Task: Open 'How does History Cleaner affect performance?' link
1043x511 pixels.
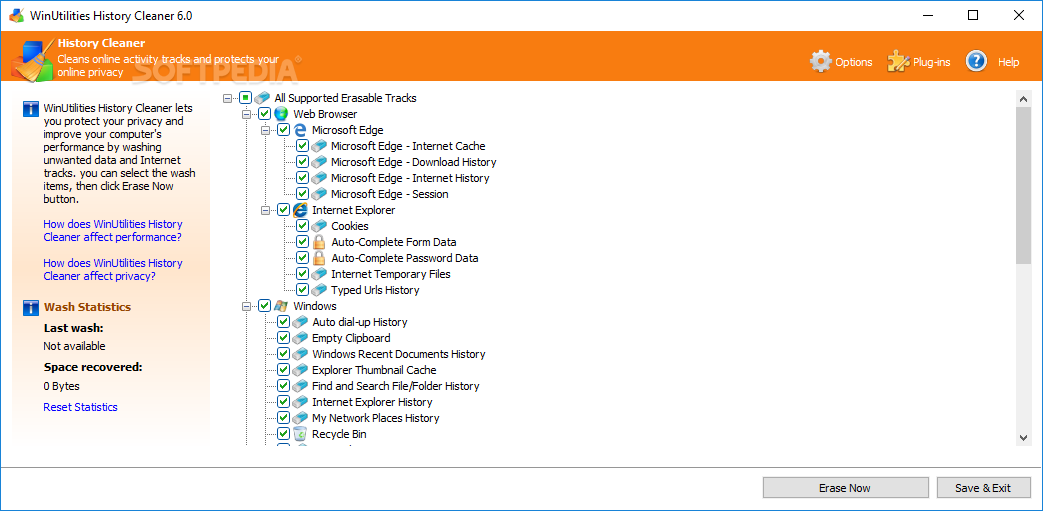Action: 112,230
